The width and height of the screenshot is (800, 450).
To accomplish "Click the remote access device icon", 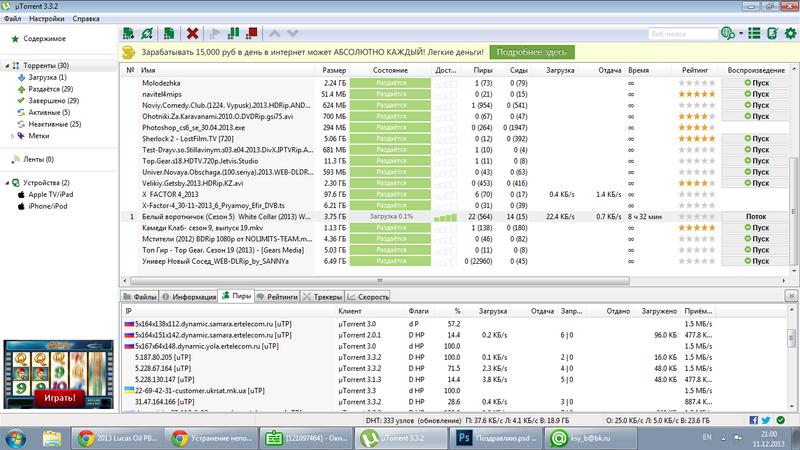I will pos(772,34).
